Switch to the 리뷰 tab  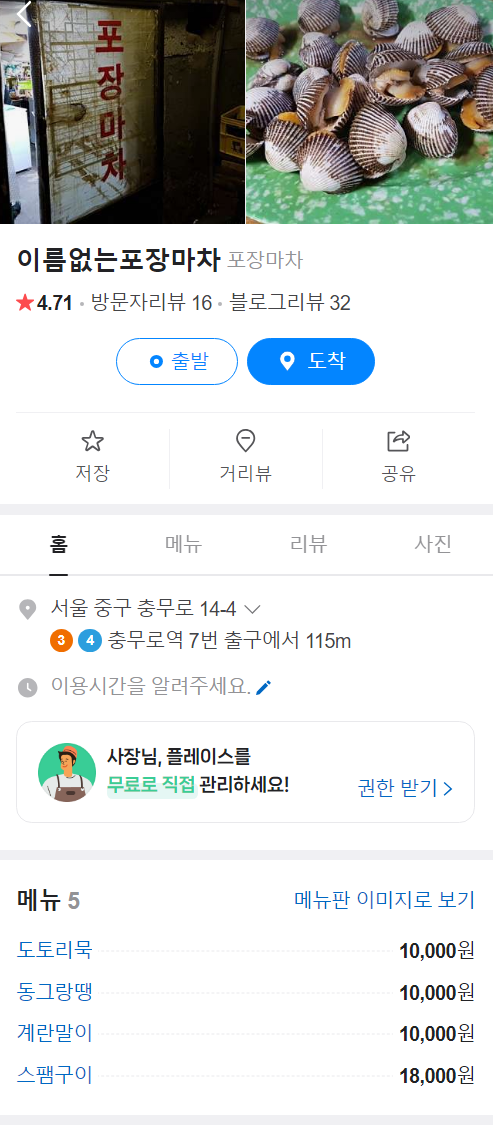coord(308,544)
